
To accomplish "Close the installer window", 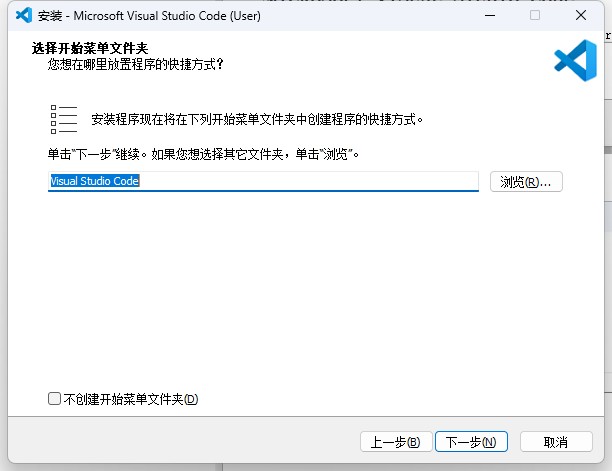I will click(x=581, y=16).
